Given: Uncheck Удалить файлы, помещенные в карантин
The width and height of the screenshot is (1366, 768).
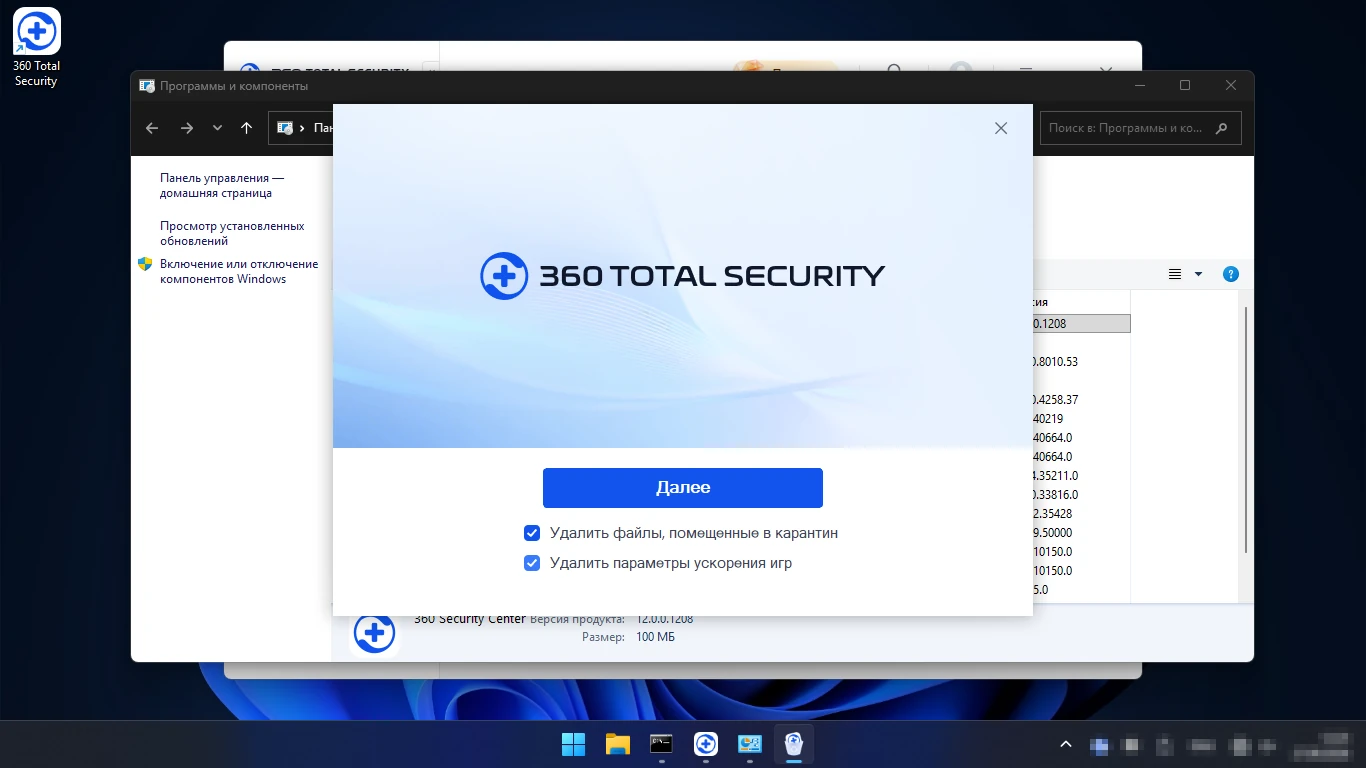Looking at the screenshot, I should pos(532,533).
